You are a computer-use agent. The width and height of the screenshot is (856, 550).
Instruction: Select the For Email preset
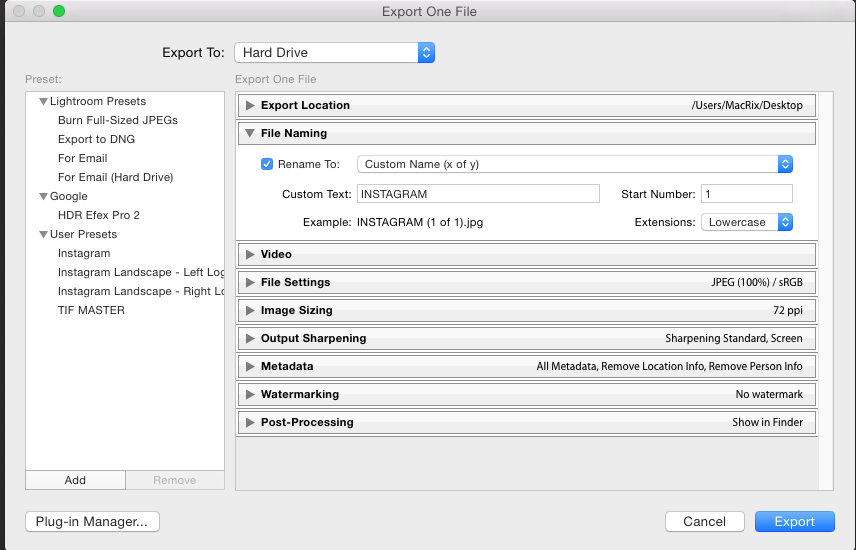click(x=82, y=158)
